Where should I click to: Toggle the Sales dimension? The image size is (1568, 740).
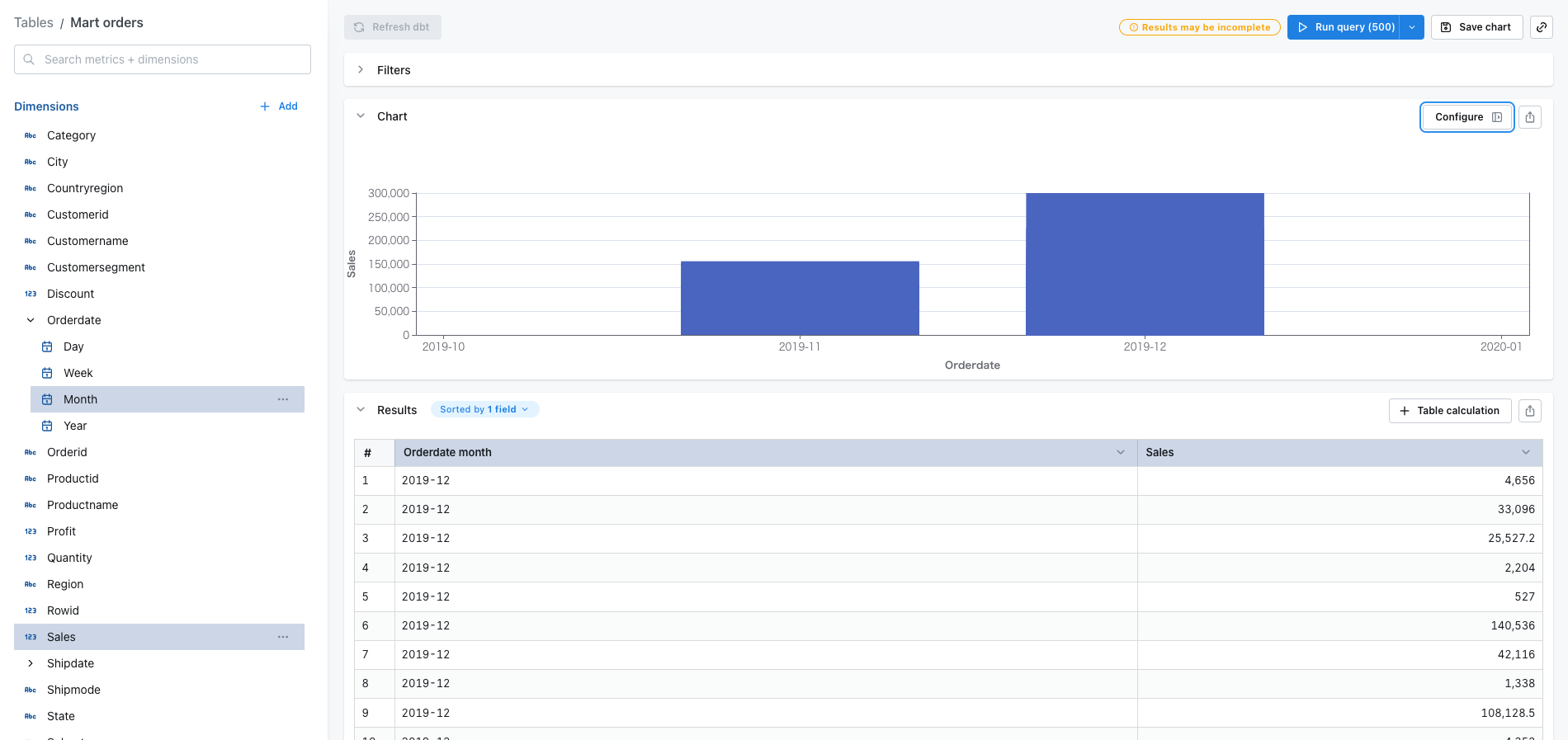pyautogui.click(x=159, y=637)
